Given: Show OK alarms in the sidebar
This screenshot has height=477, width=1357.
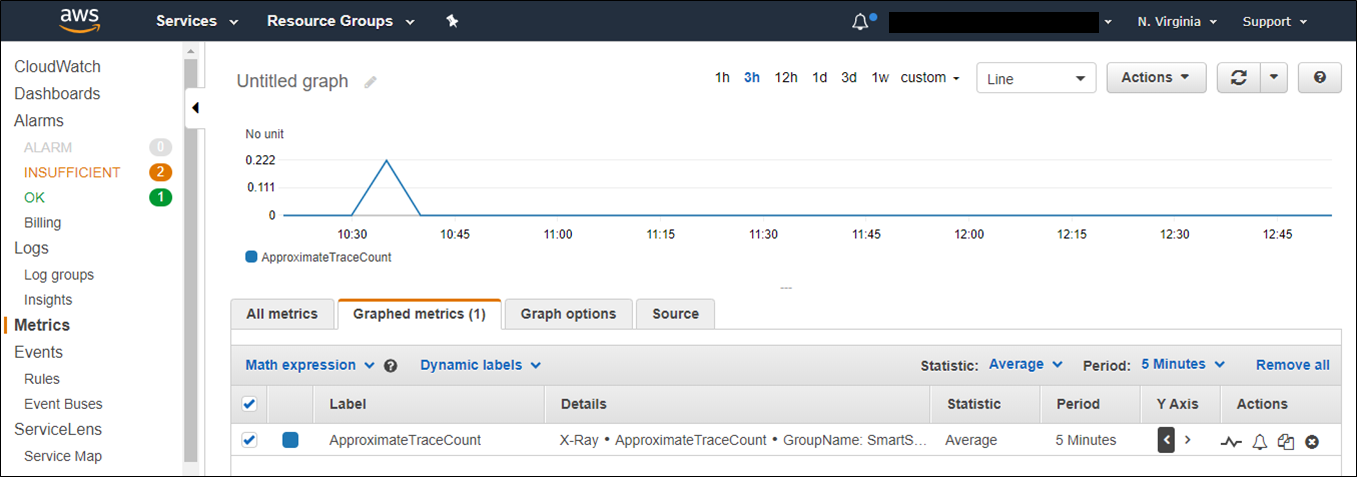Looking at the screenshot, I should pyautogui.click(x=35, y=197).
